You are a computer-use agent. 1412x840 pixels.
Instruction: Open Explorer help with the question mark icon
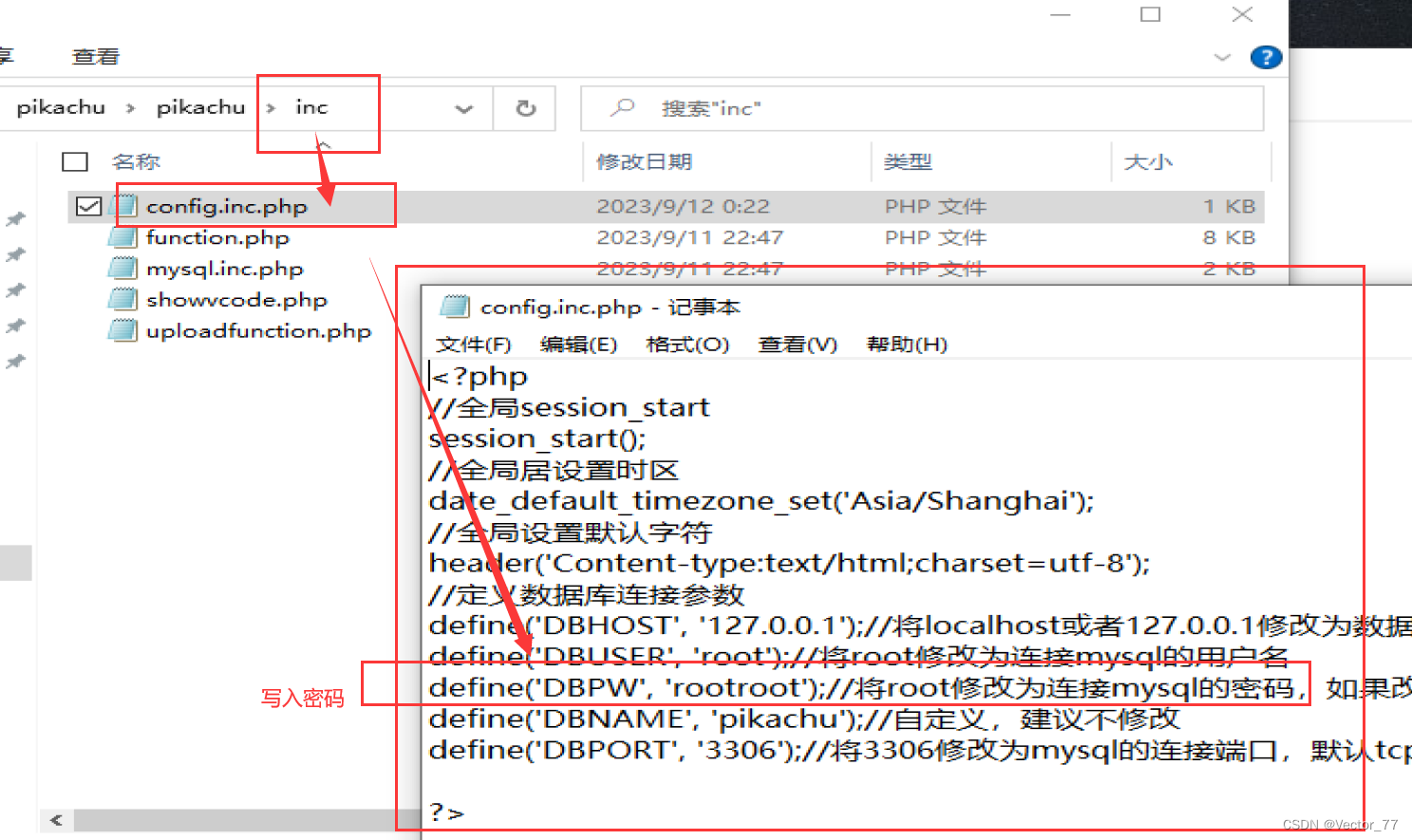click(x=1266, y=57)
